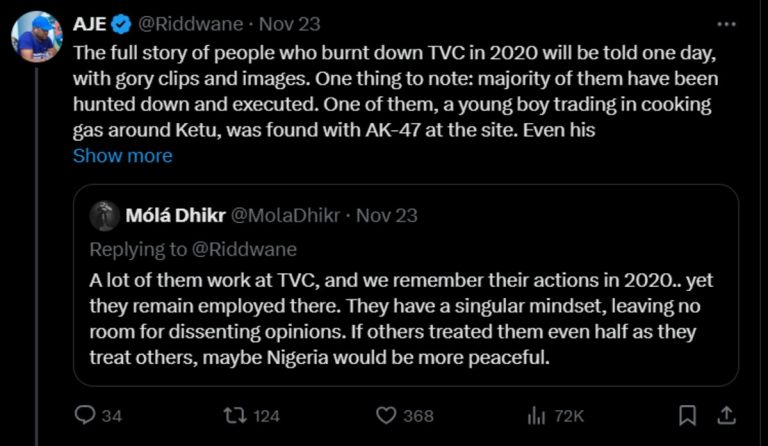Expand the tweet with Show more
This screenshot has height=446, width=768.
[x=122, y=156]
